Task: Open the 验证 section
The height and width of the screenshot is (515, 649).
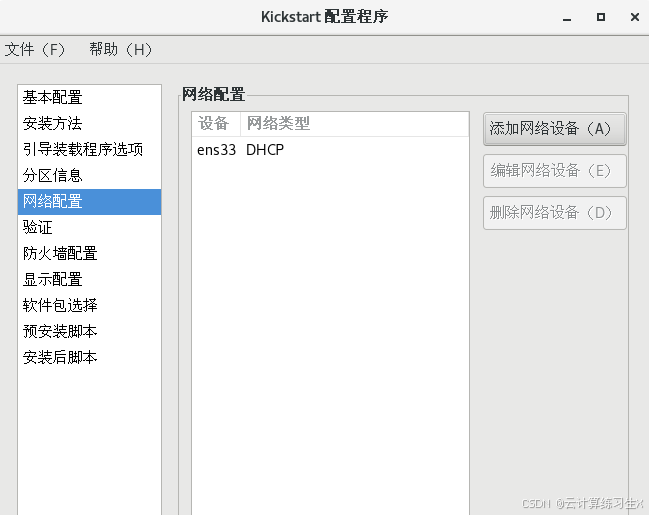Action: tap(89, 228)
